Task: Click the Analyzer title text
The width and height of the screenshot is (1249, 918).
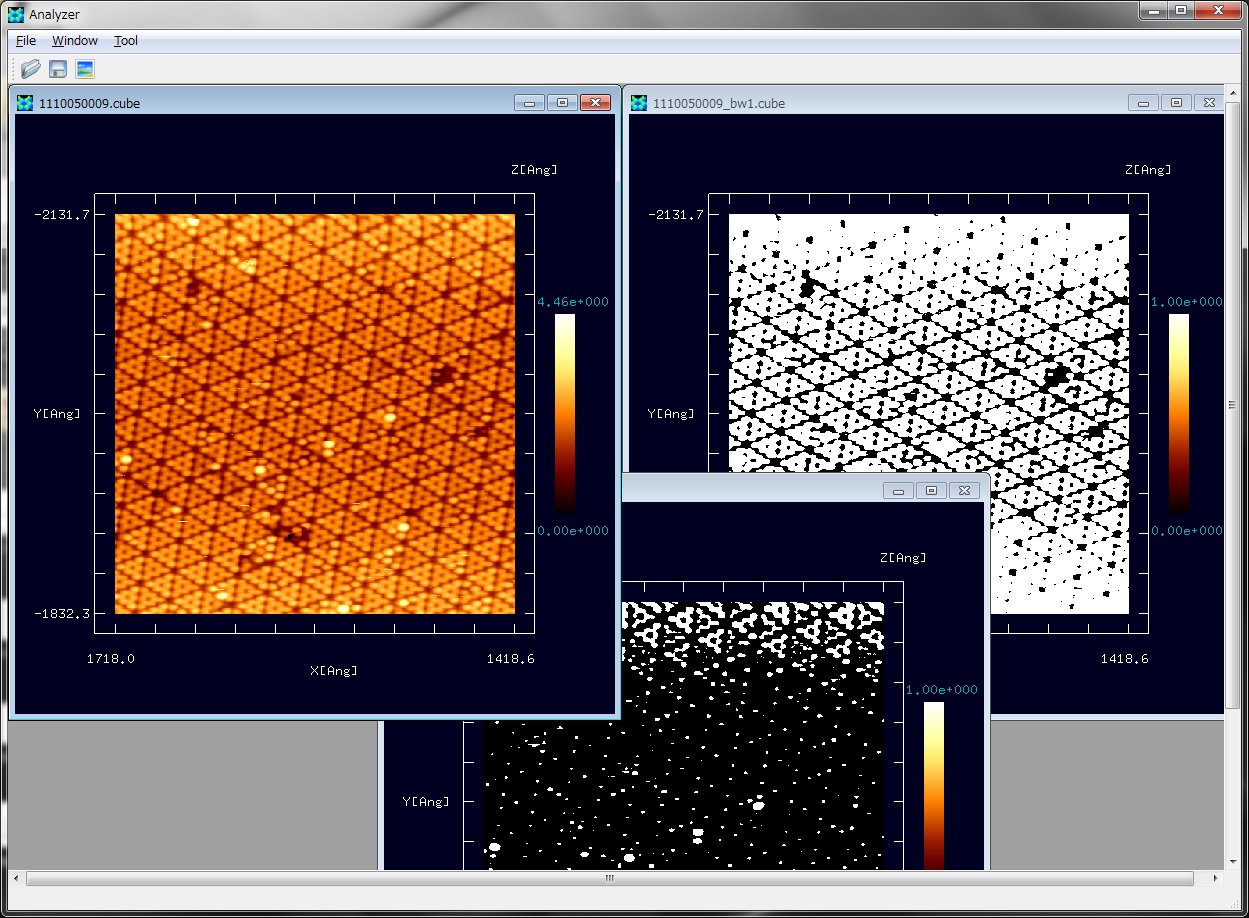Action: 55,15
